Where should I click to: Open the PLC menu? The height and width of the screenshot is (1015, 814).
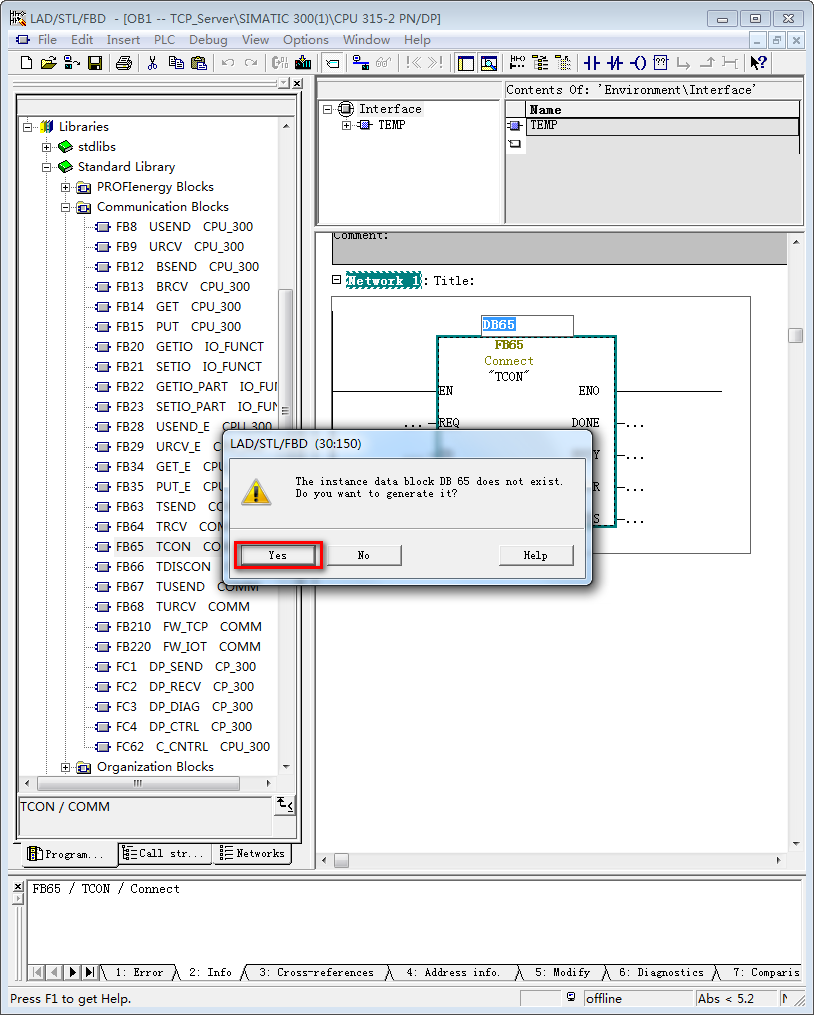(x=164, y=39)
